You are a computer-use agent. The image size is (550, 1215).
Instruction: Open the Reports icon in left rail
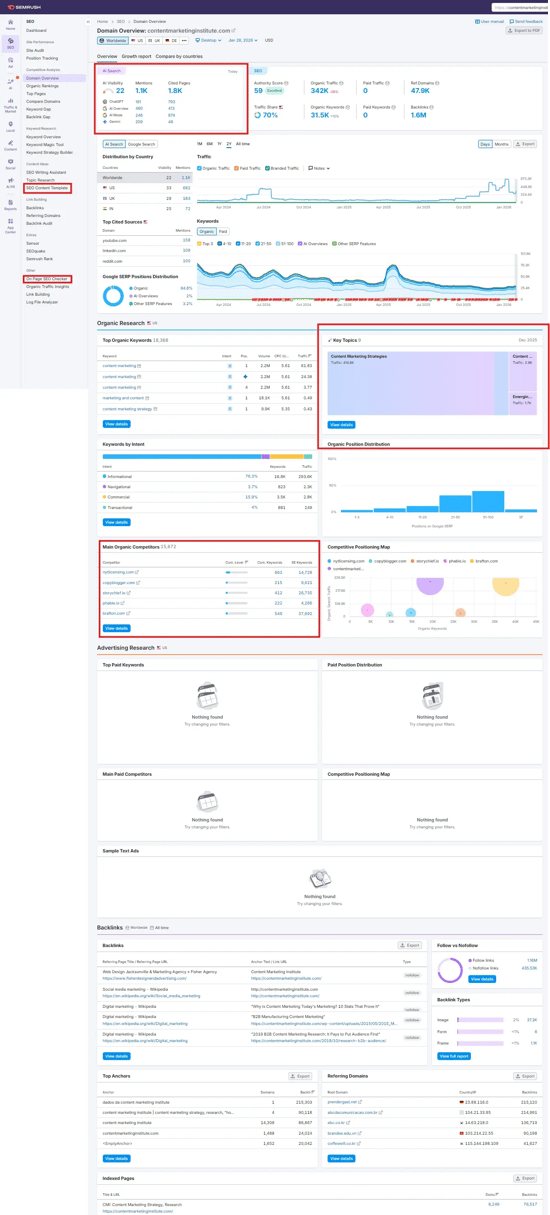coord(11,205)
